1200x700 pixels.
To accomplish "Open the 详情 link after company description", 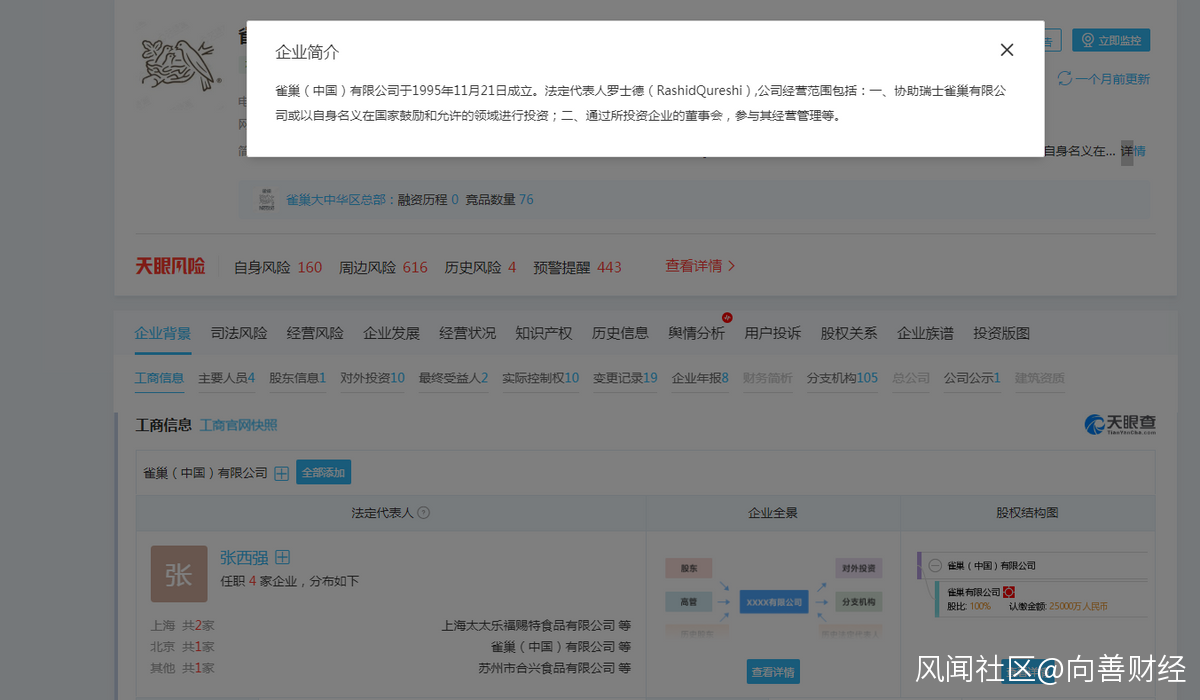I will coord(1133,151).
